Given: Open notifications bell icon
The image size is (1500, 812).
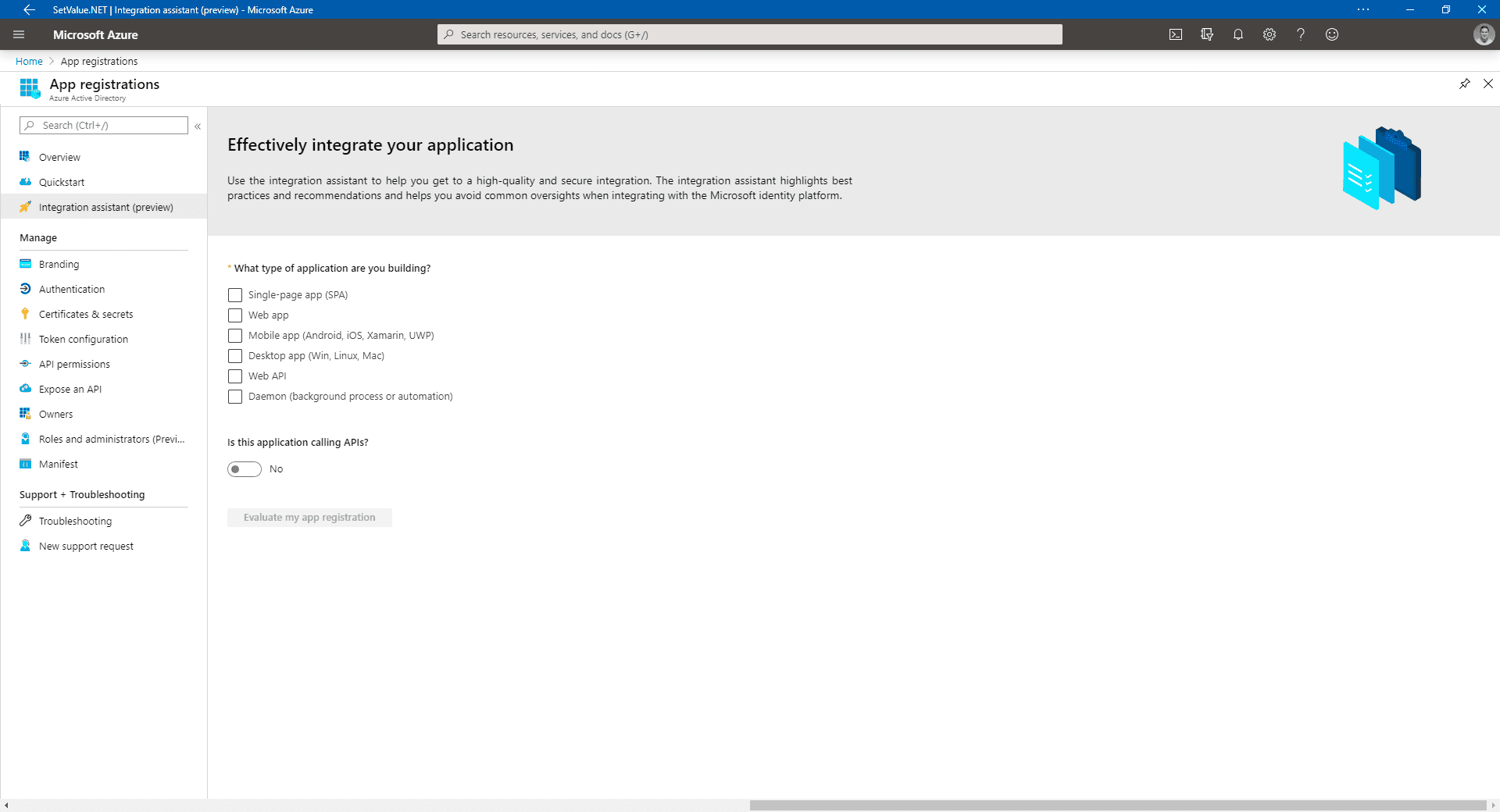Looking at the screenshot, I should click(x=1238, y=34).
